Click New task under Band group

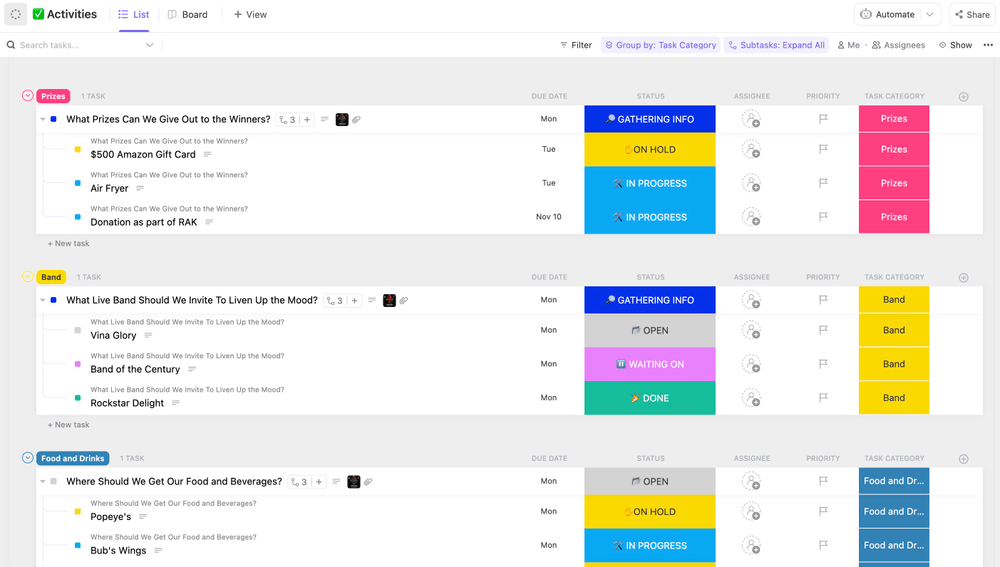(x=69, y=425)
